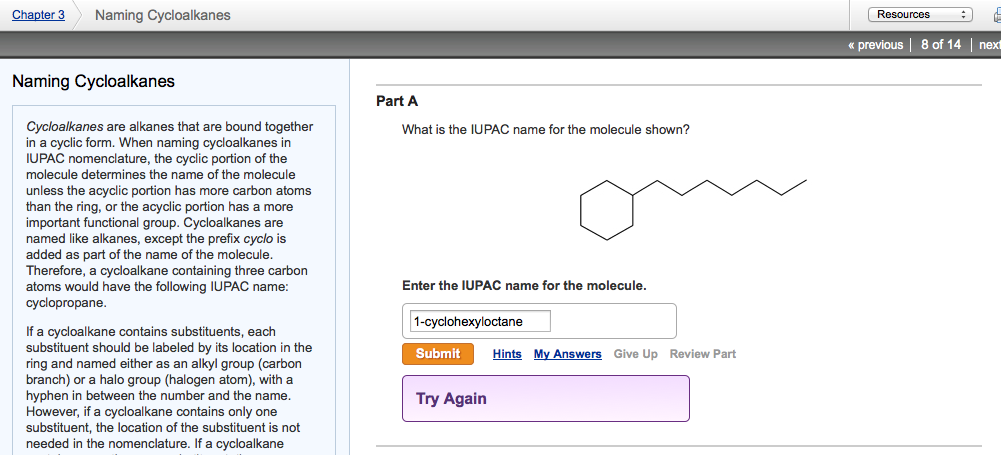Click the Give Up option
The width and height of the screenshot is (1001, 455).
pyautogui.click(x=635, y=354)
